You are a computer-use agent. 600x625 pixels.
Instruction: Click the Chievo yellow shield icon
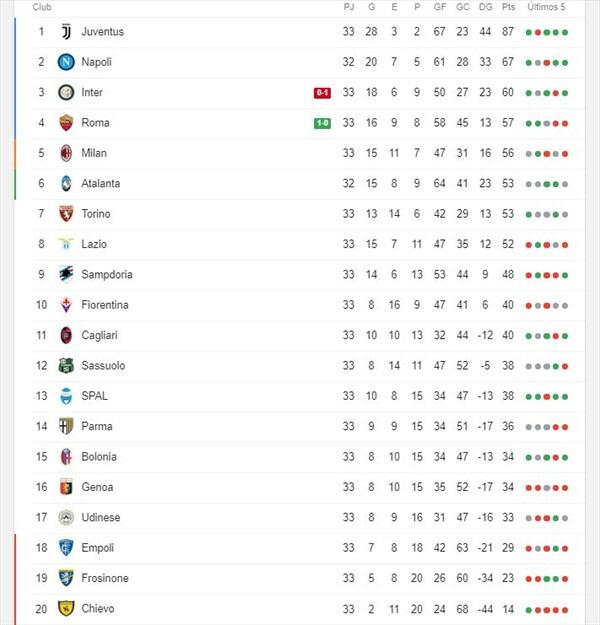pyautogui.click(x=66, y=608)
